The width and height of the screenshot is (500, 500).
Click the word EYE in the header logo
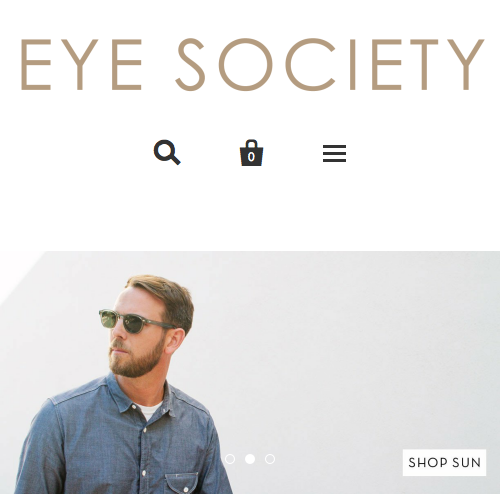(82, 64)
